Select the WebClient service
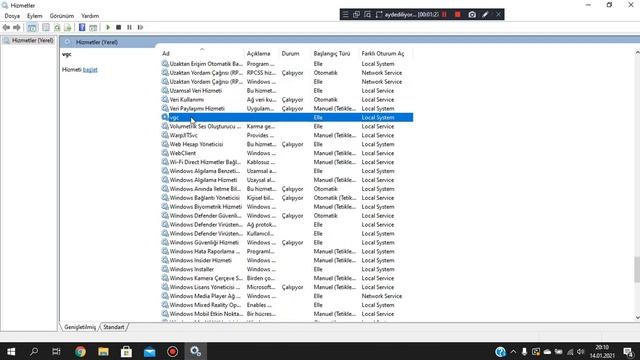 tap(182, 153)
